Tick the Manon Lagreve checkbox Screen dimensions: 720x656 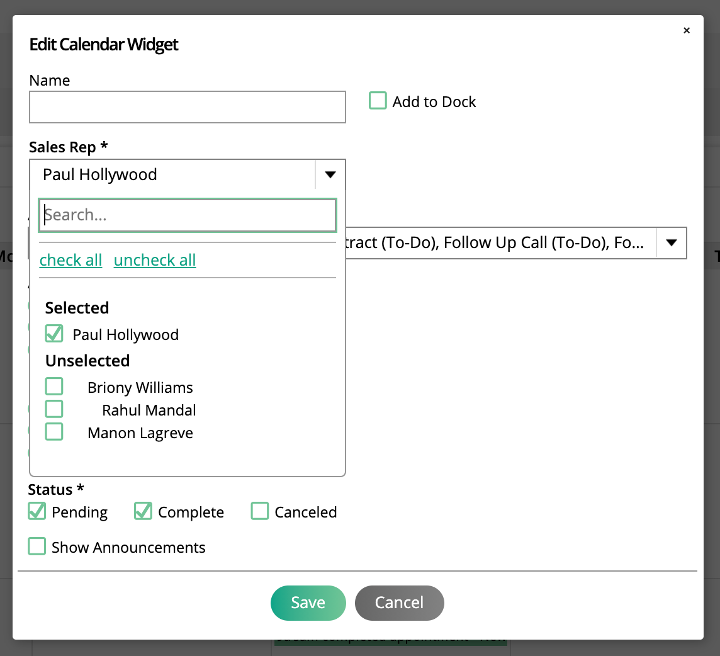tap(54, 432)
